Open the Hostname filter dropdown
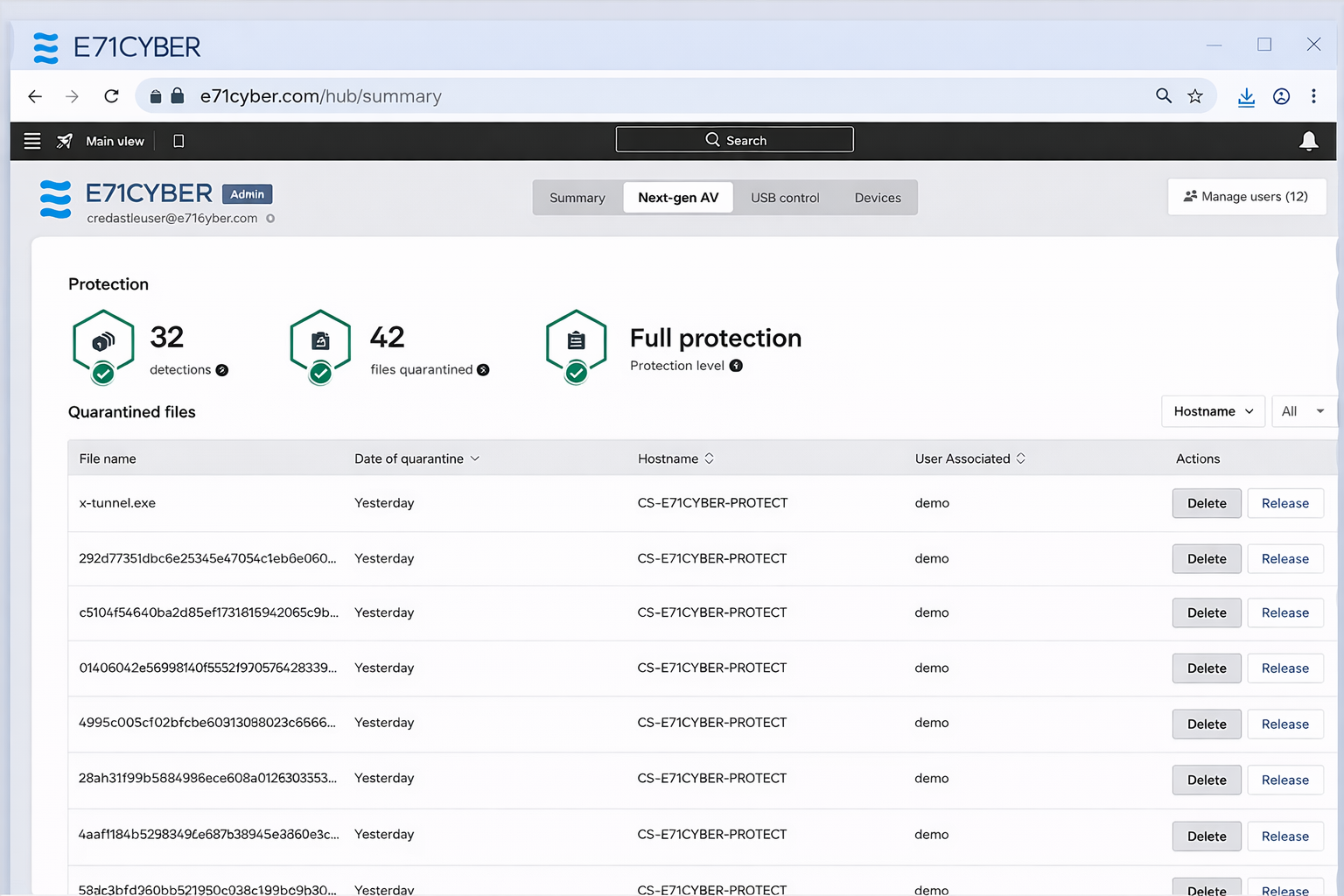The height and width of the screenshot is (896, 1344). point(1213,411)
